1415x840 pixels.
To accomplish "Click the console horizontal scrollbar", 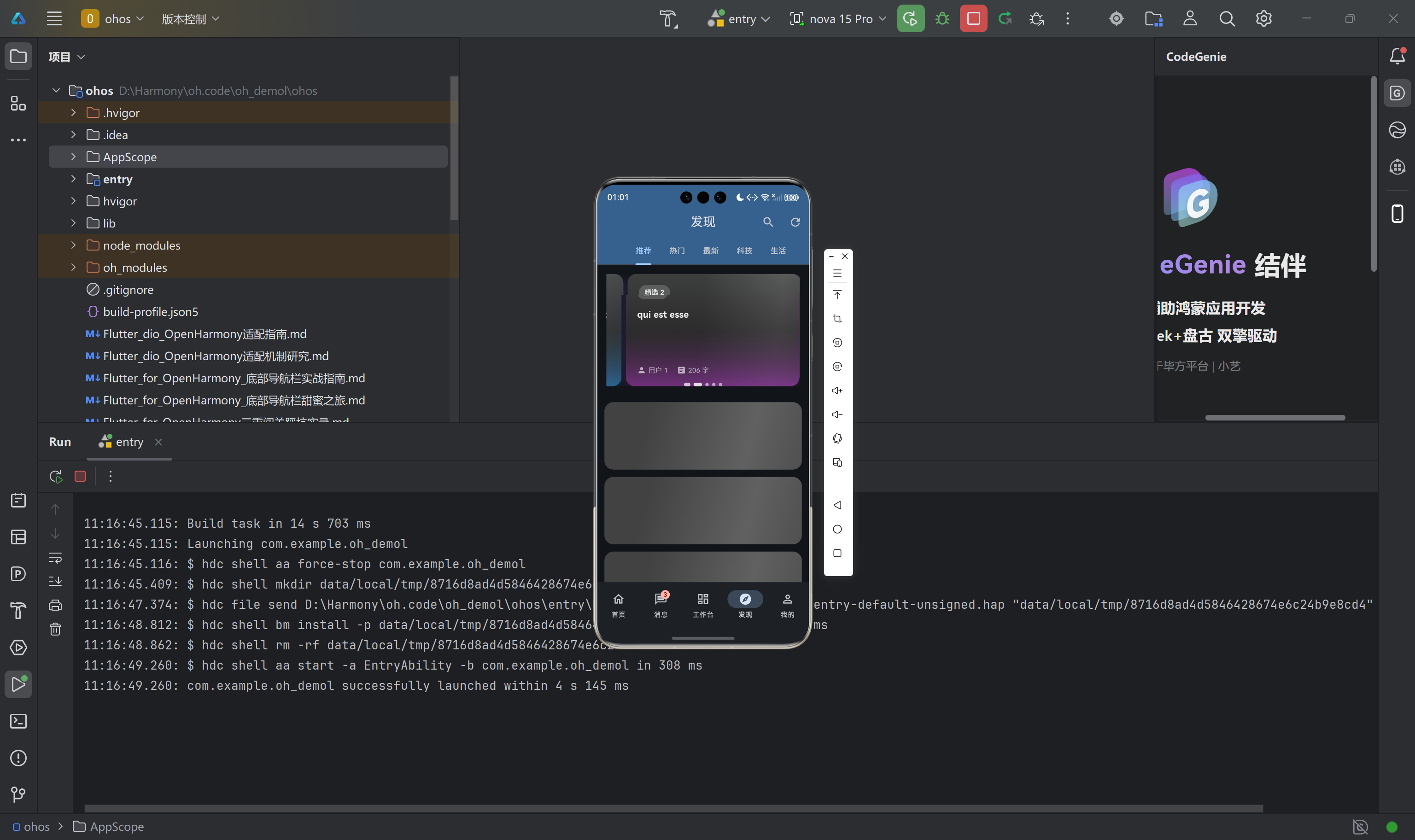I will coord(673,808).
